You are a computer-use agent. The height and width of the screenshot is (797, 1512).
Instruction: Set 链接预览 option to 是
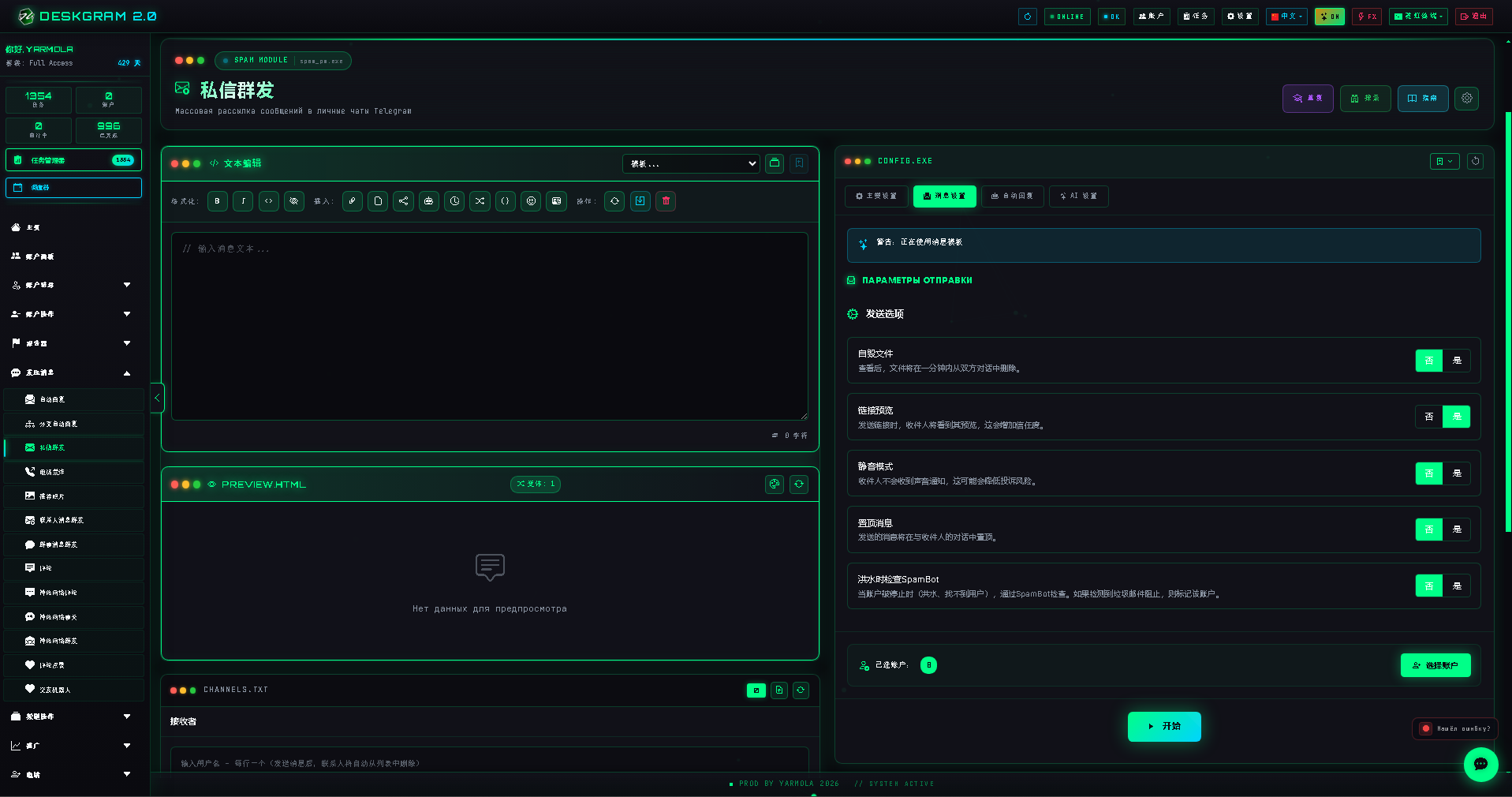[1457, 417]
